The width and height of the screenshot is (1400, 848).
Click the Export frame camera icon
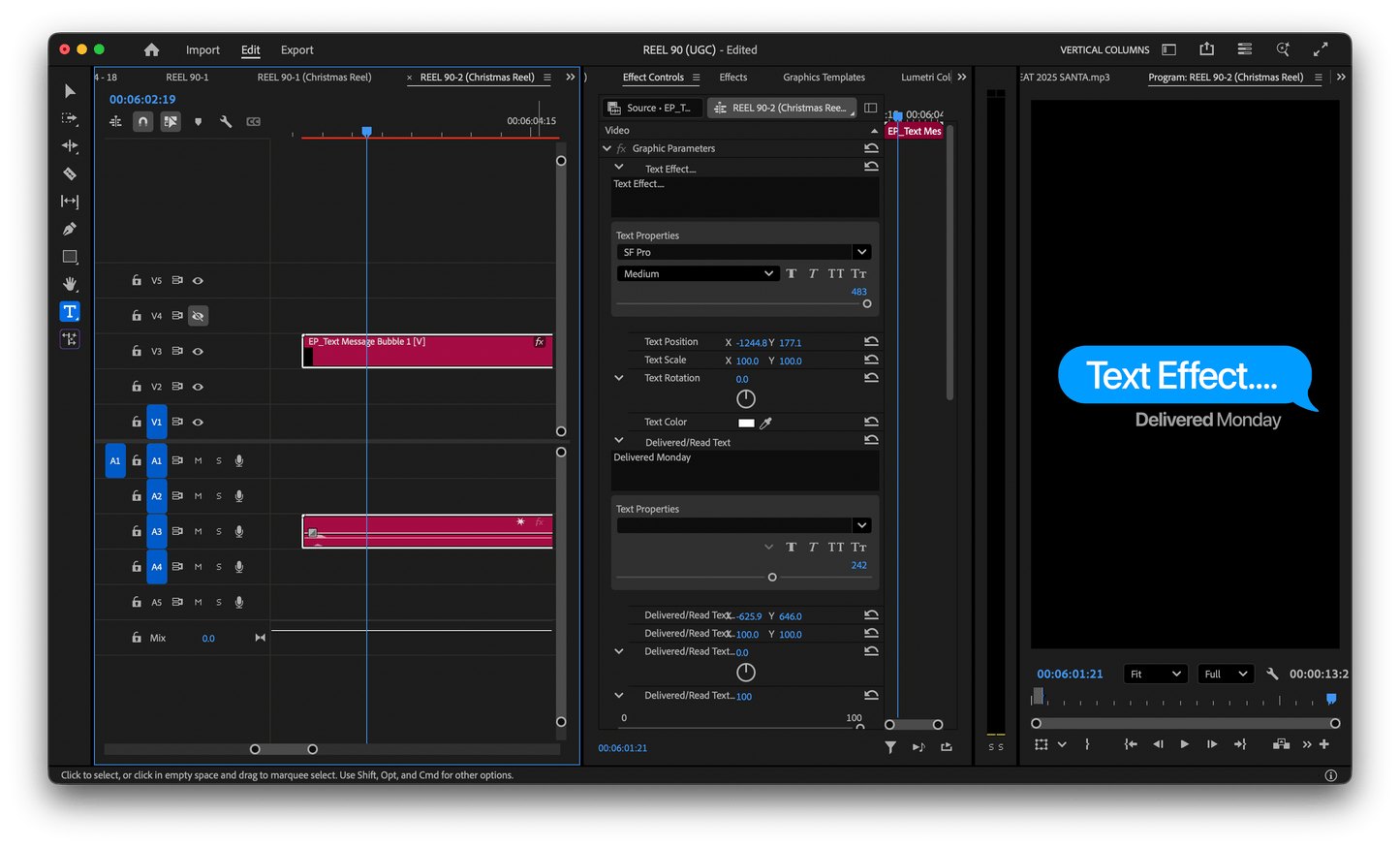[x=1281, y=743]
